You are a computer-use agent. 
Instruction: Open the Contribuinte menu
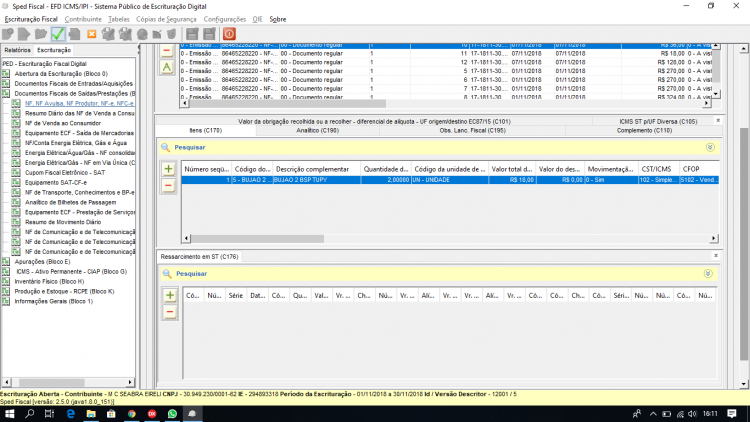pyautogui.click(x=83, y=19)
